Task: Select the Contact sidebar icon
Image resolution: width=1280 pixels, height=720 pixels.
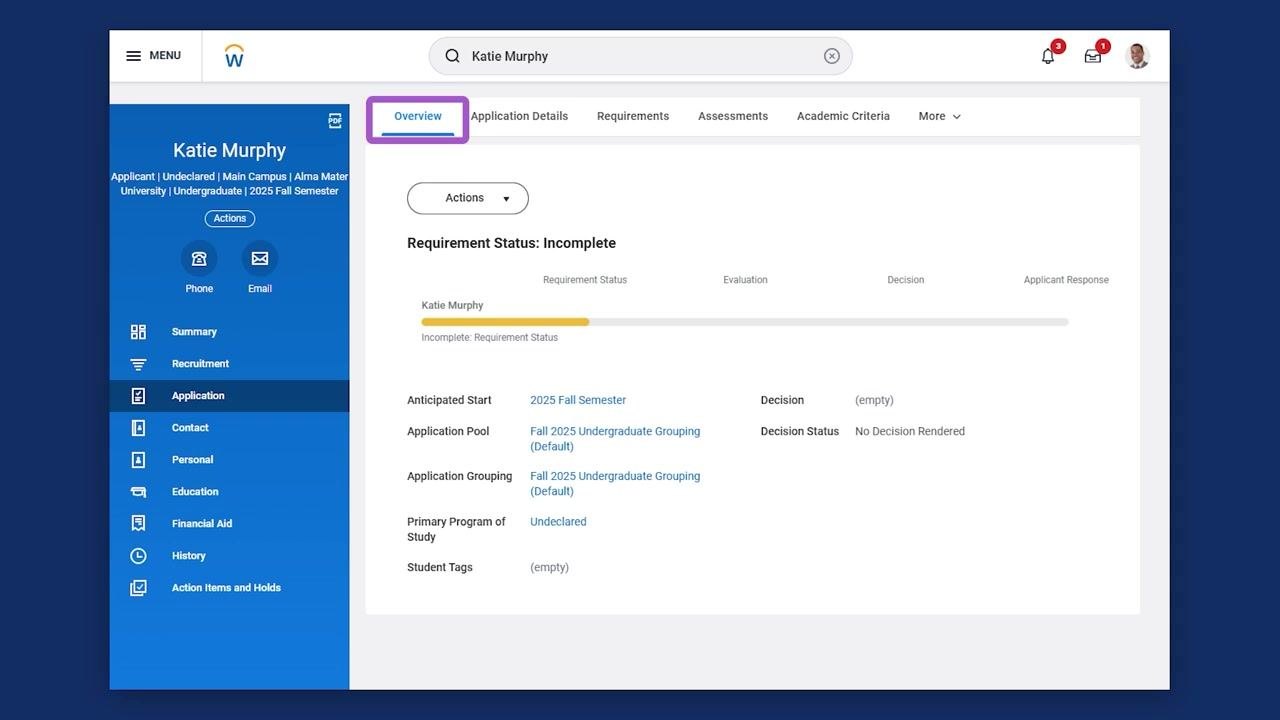Action: point(138,428)
